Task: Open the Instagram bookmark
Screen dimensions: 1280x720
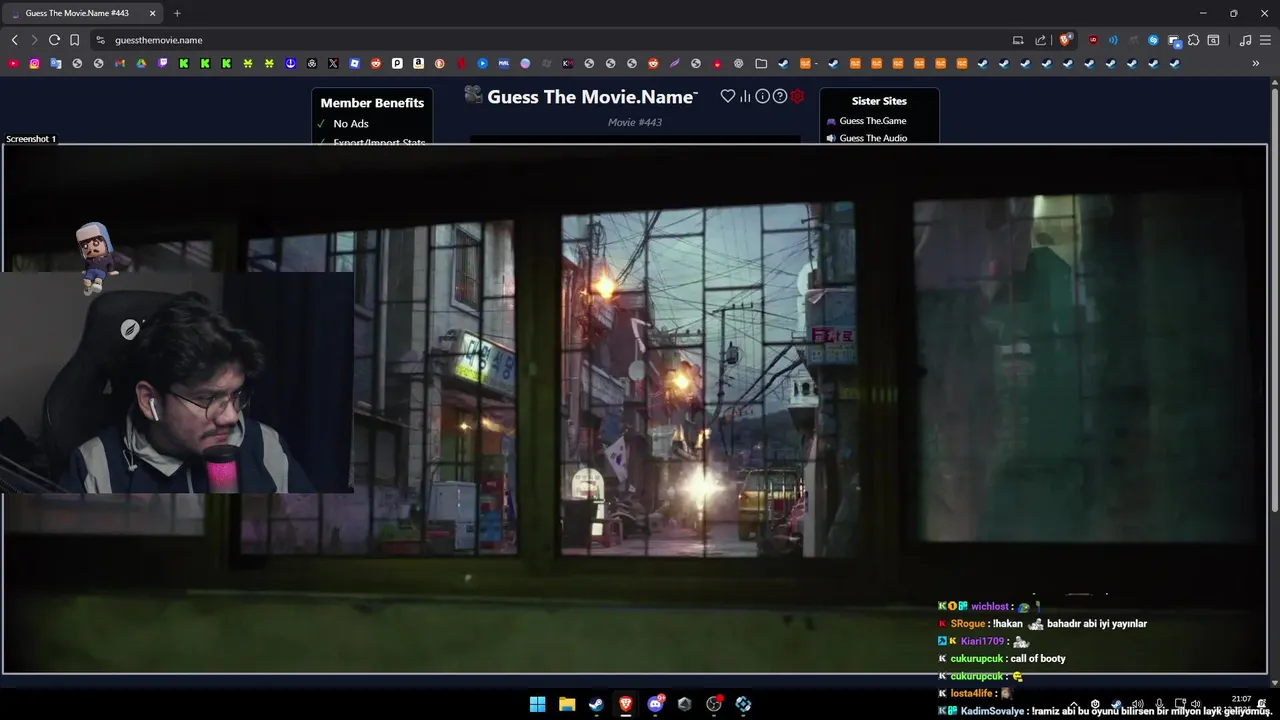Action: coord(34,63)
